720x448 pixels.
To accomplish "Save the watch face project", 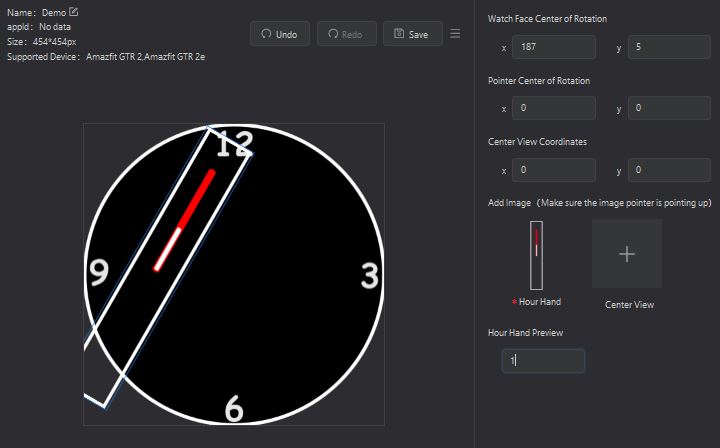I will pos(412,34).
